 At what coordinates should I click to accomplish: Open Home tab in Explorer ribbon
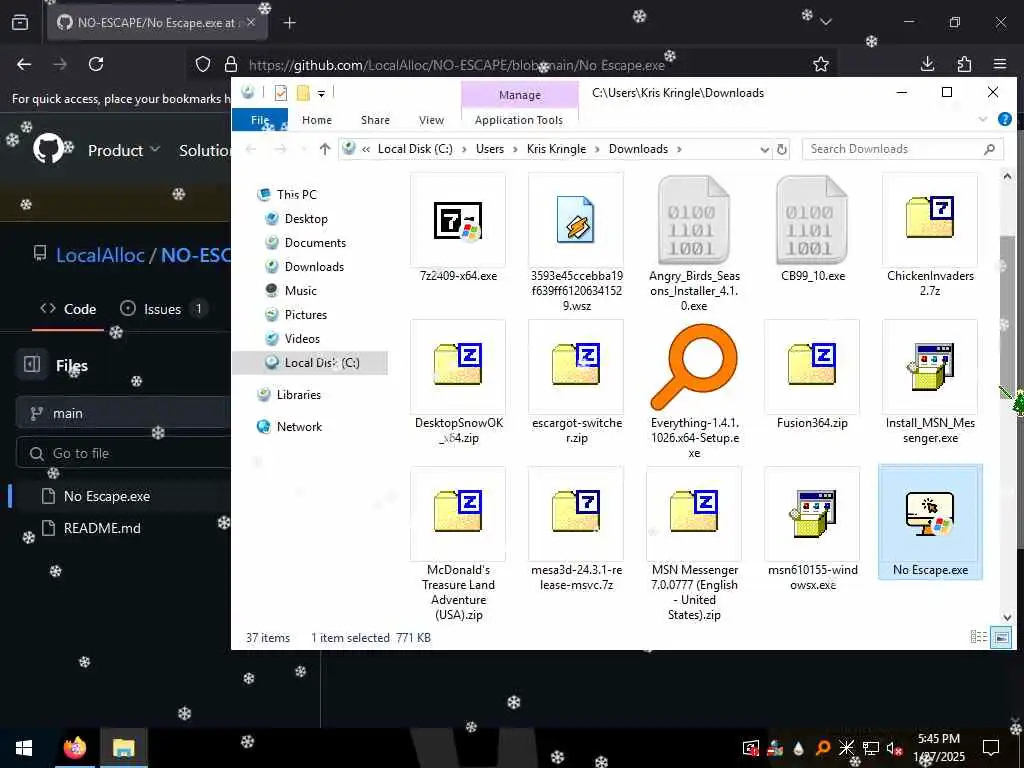(x=317, y=120)
